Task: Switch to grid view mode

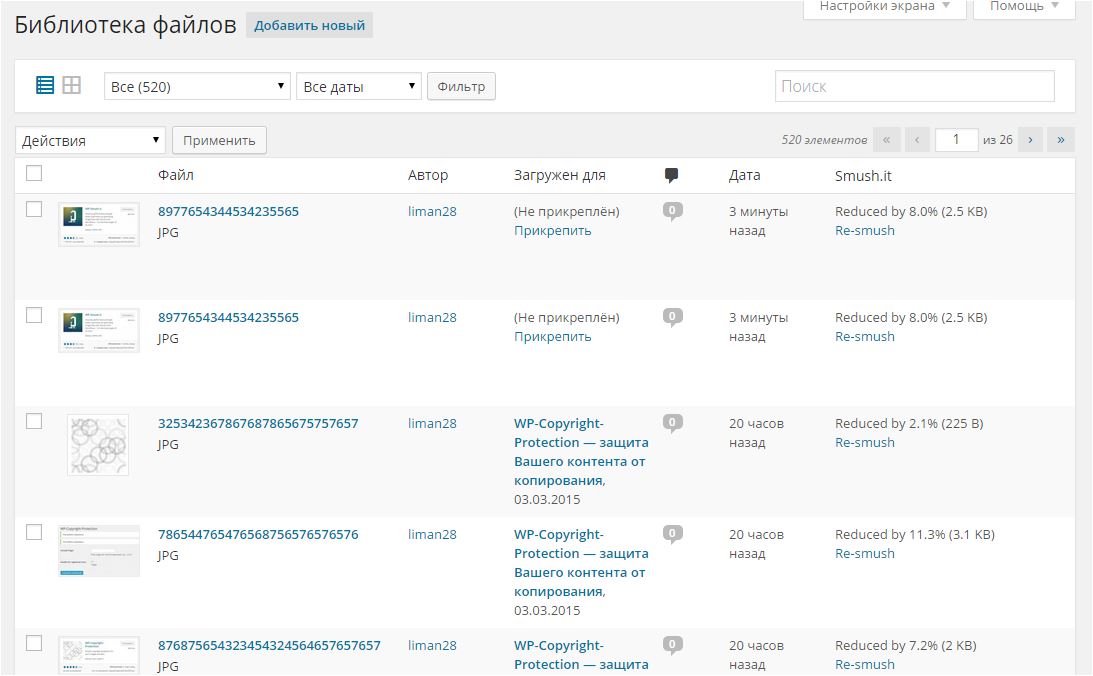Action: click(x=71, y=86)
